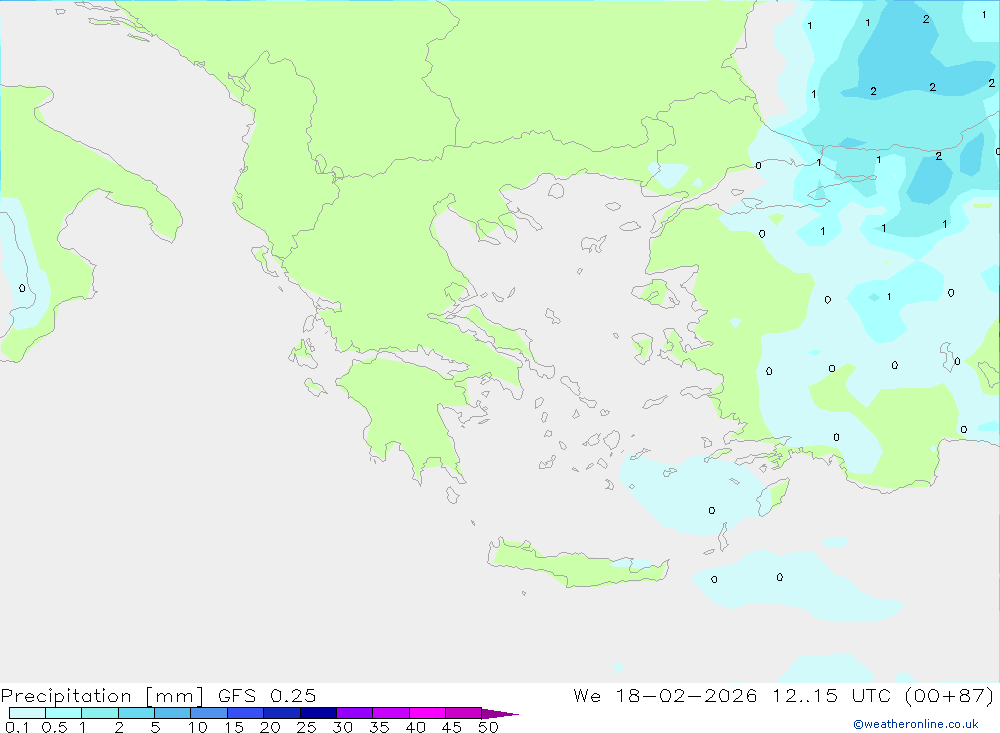Click the legend swatch between 10 and 15
This screenshot has width=1000, height=733.
pyautogui.click(x=209, y=713)
